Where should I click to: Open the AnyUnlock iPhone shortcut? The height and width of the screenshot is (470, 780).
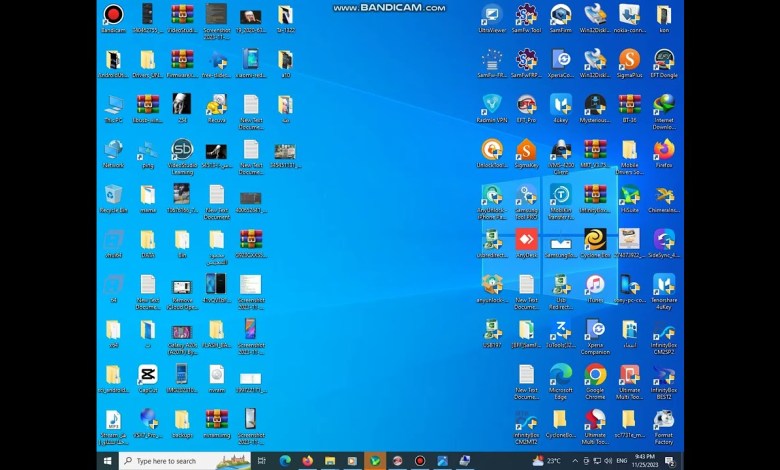click(x=492, y=201)
